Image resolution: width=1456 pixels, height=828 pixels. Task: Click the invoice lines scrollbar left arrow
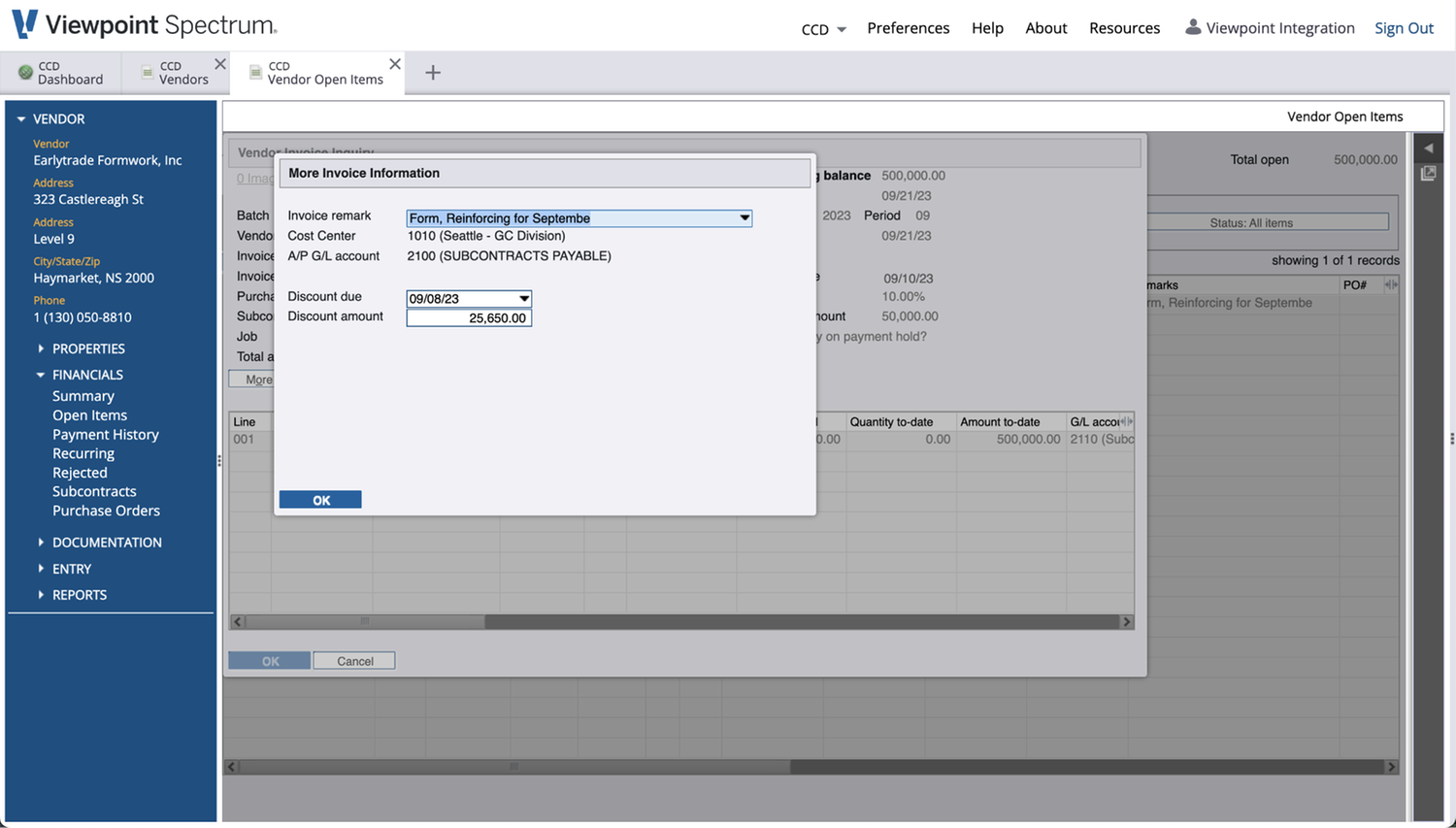[x=238, y=621]
